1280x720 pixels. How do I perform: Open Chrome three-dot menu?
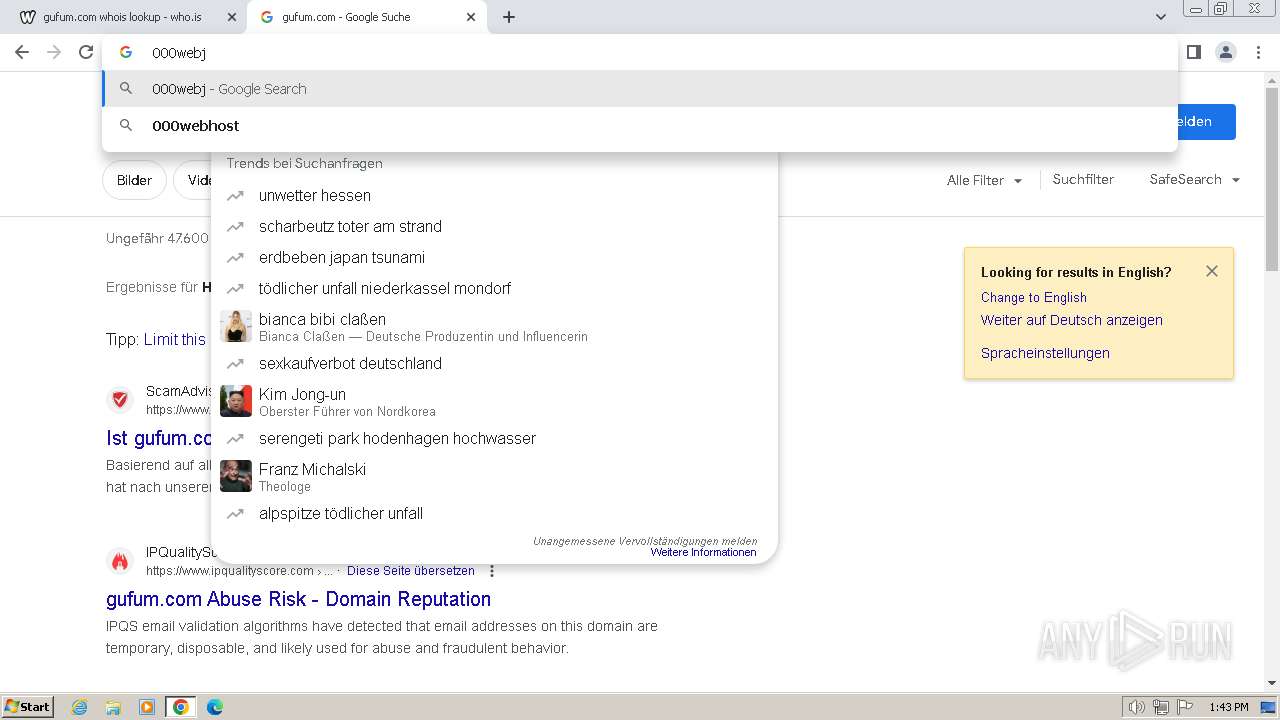(1258, 52)
